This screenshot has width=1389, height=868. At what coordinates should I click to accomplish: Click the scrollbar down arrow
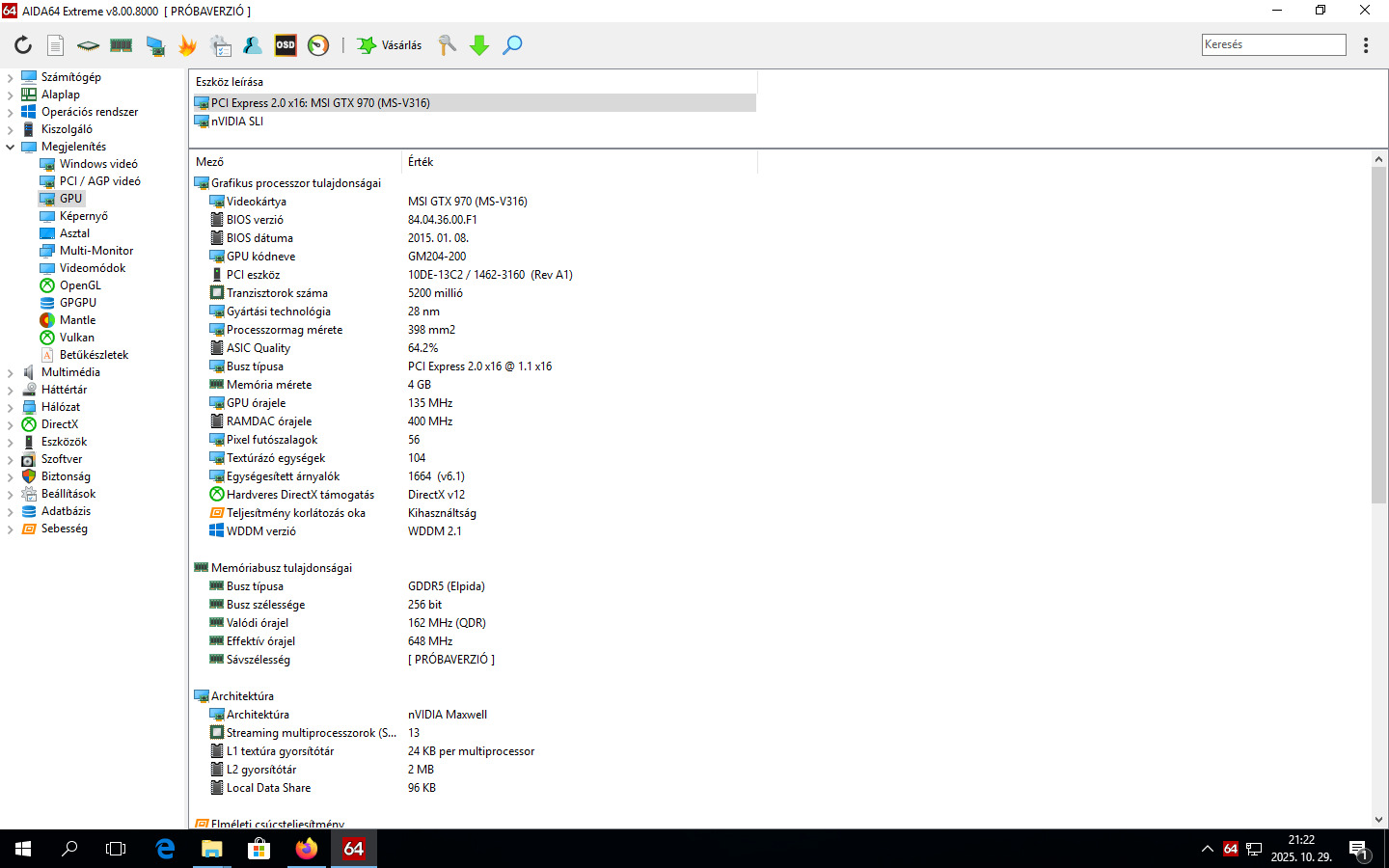pyautogui.click(x=1378, y=820)
